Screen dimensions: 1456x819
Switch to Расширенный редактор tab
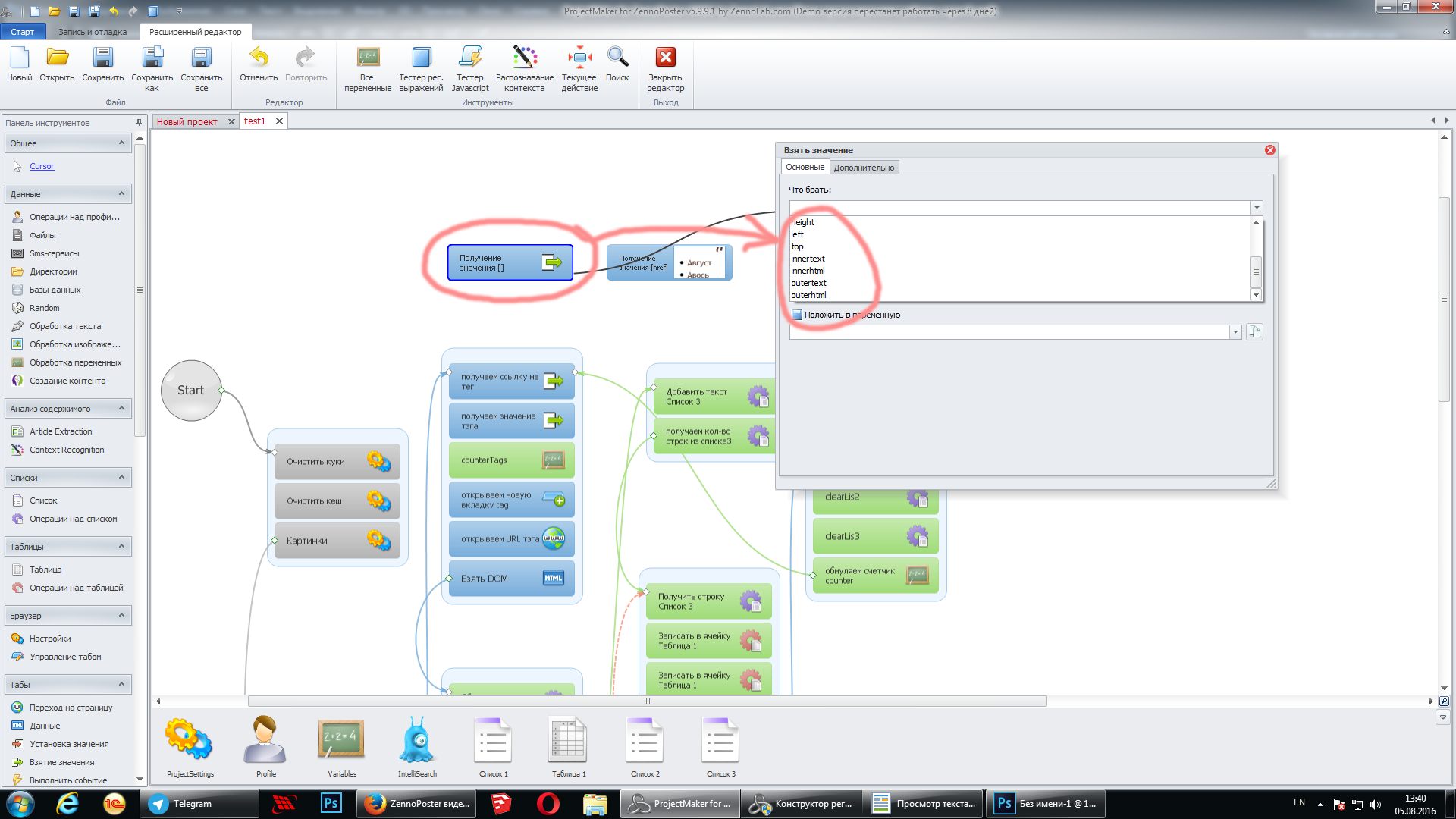tap(196, 32)
